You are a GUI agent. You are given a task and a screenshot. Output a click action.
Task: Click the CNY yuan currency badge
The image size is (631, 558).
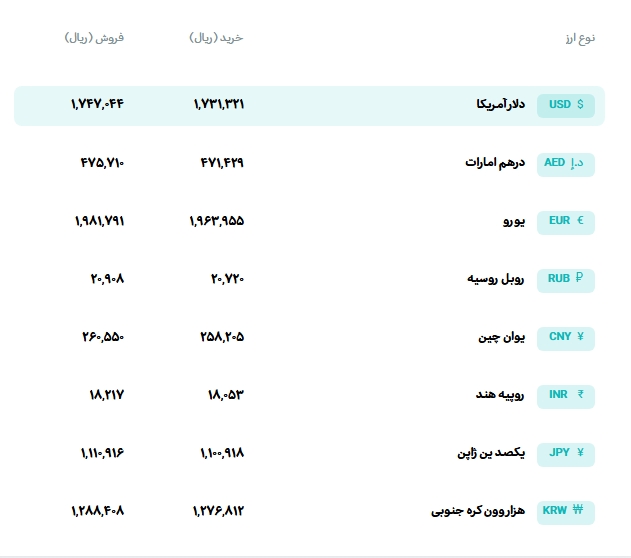pyautogui.click(x=566, y=338)
